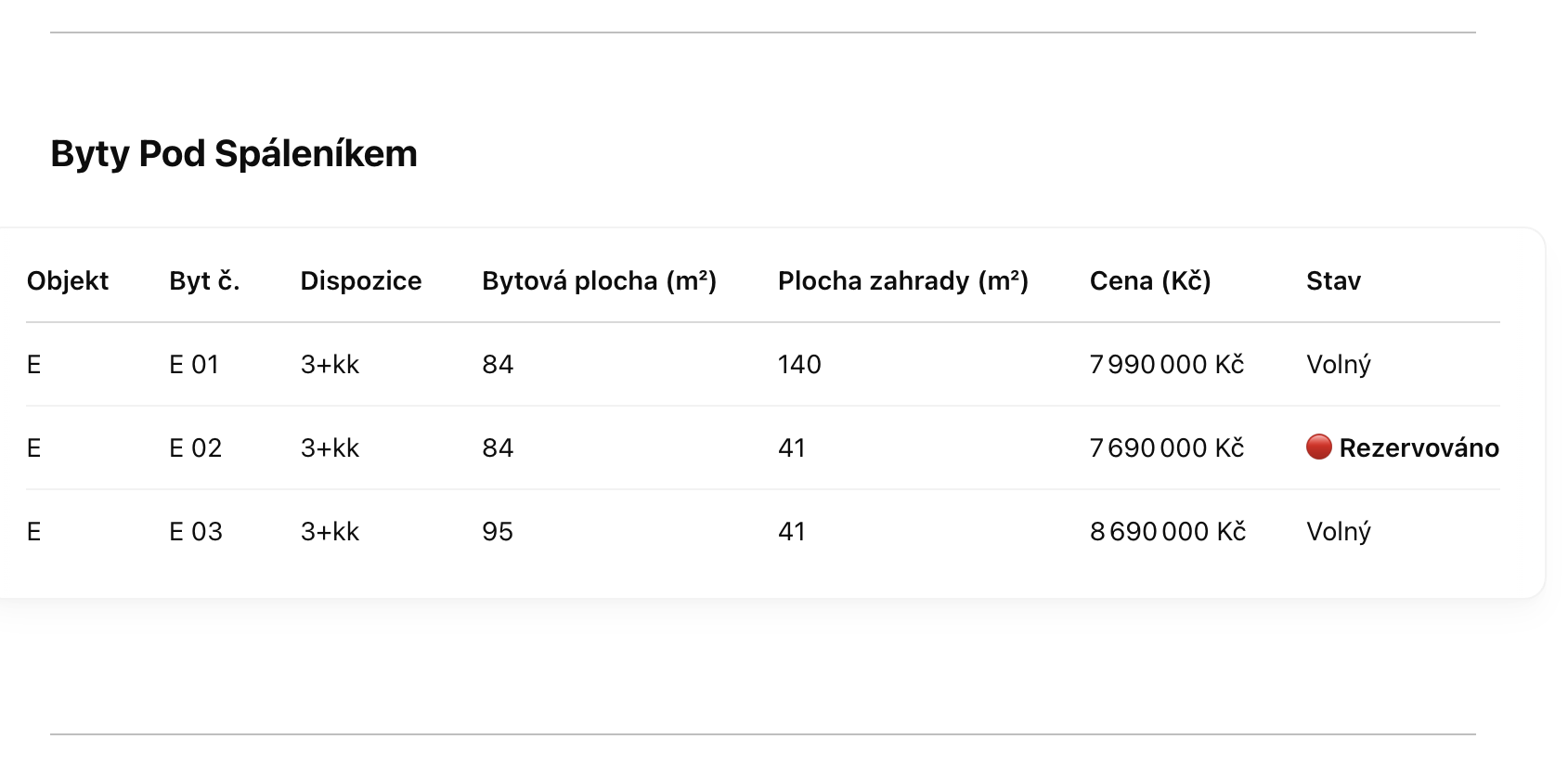
Task: Select the Rezervováno status label
Action: pyautogui.click(x=1419, y=447)
